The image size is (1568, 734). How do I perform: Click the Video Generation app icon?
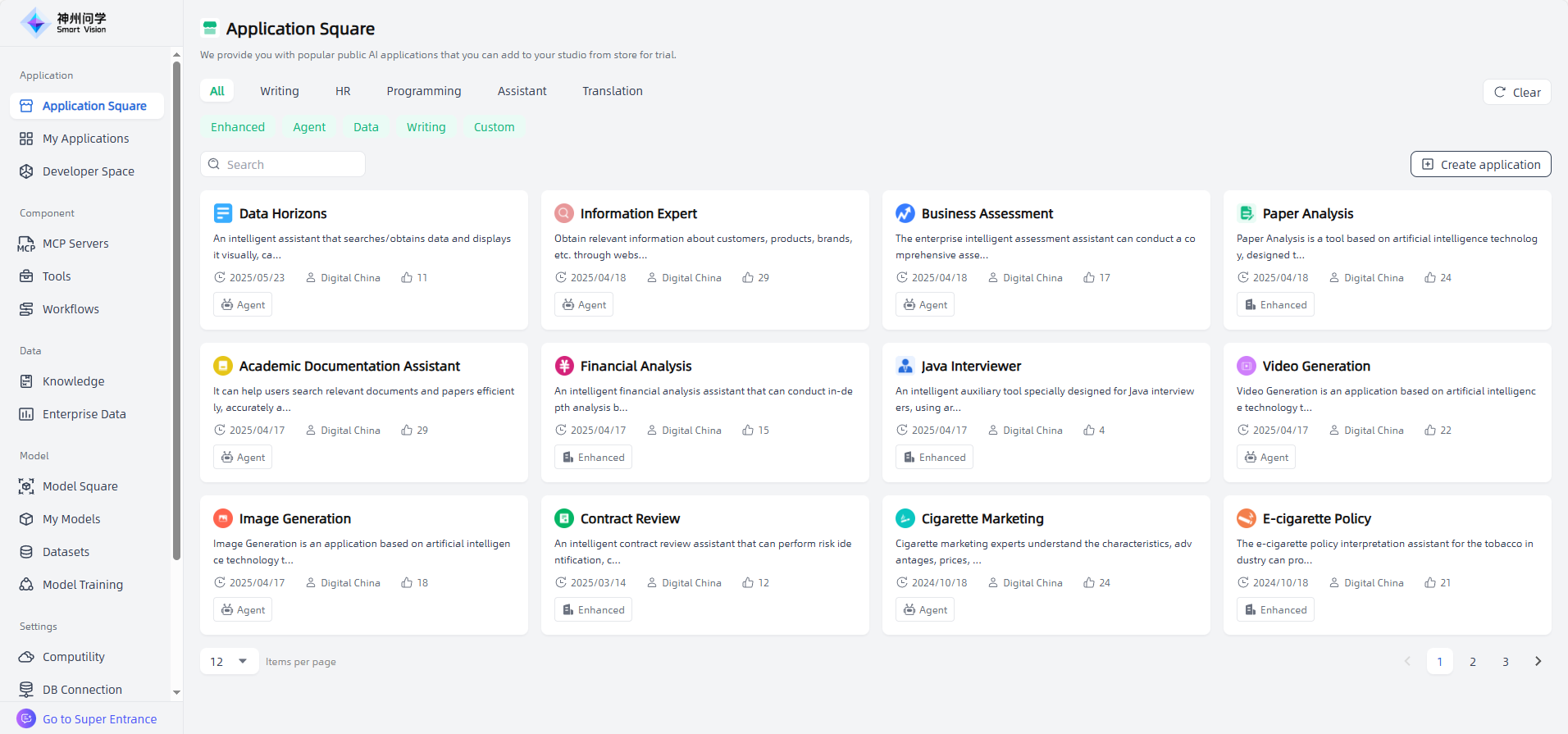[1246, 366]
